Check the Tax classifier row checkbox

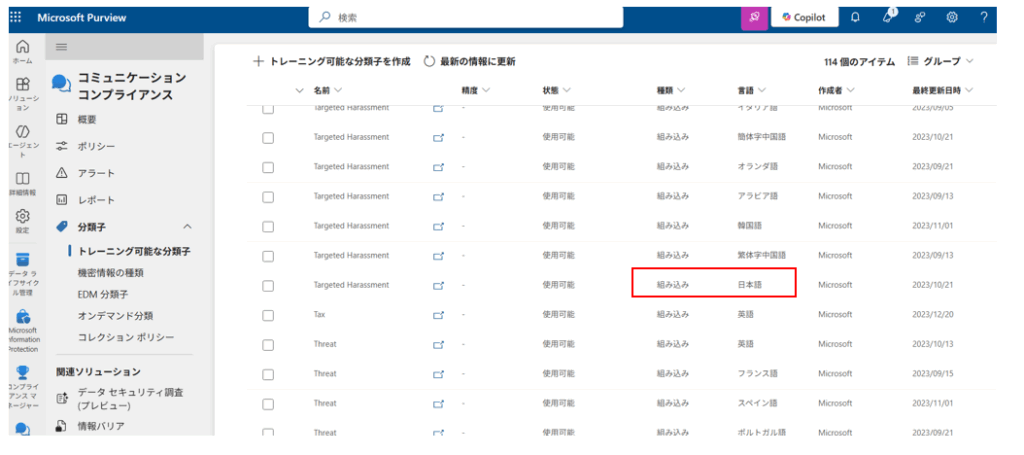click(268, 315)
